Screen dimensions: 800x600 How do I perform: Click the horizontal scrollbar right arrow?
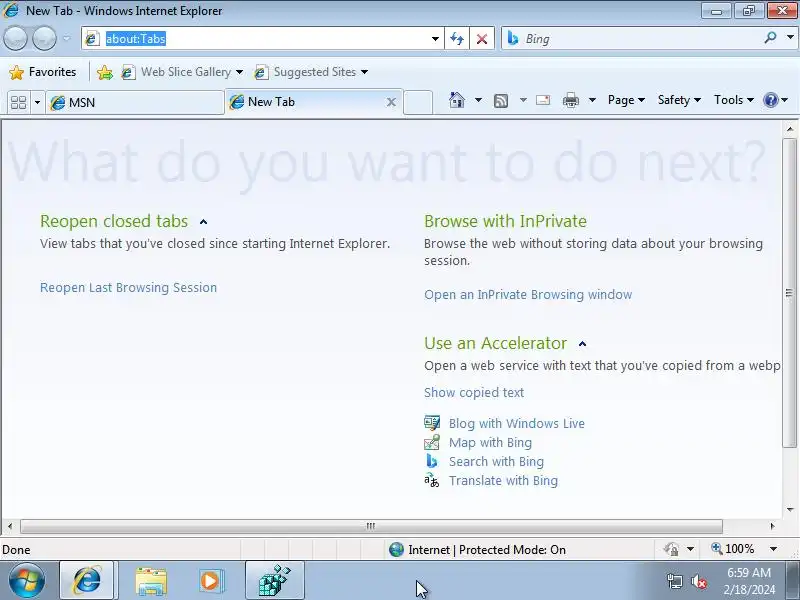[772, 526]
